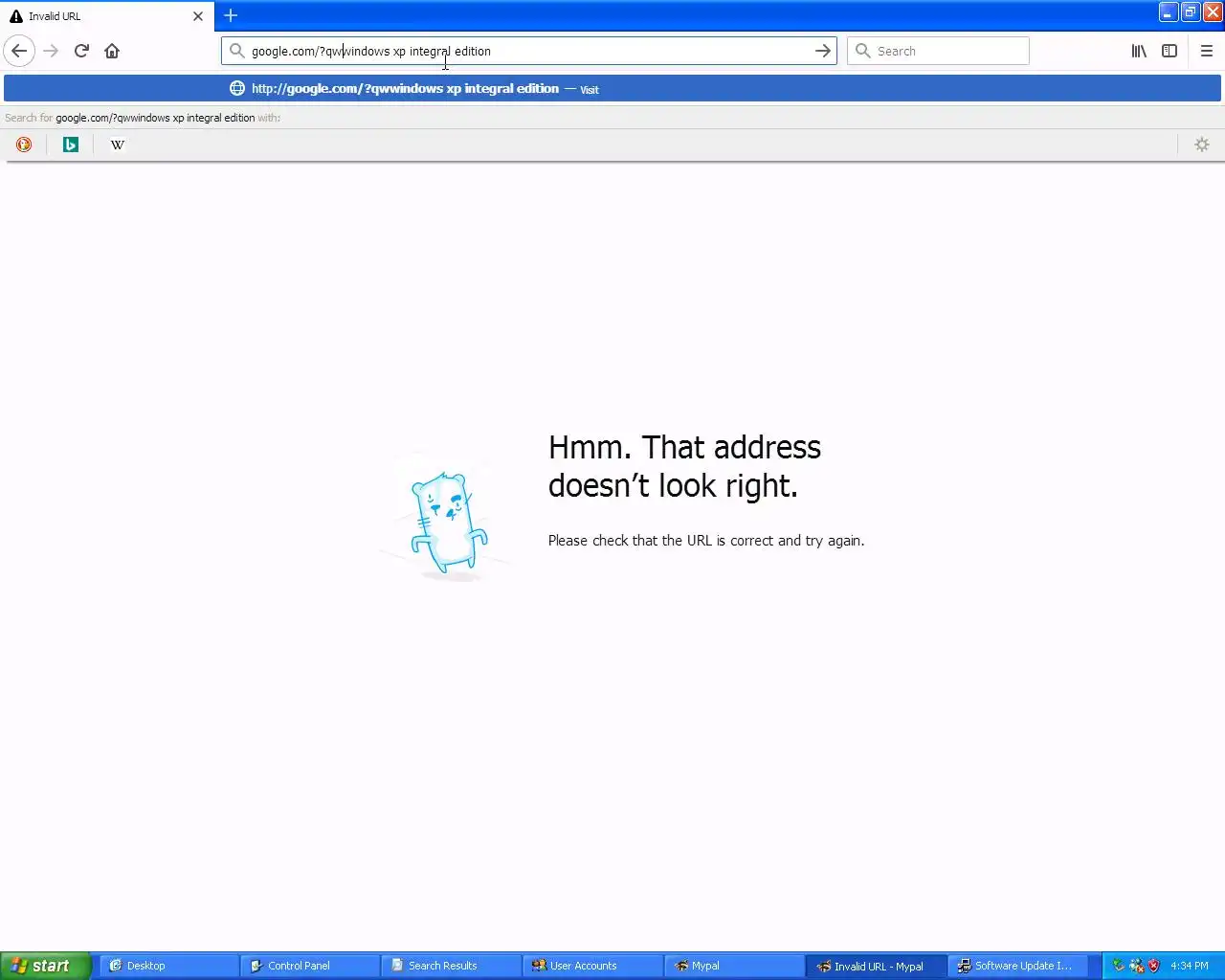This screenshot has height=980, width=1225.
Task: Switch to Search Results taskbar button
Action: pyautogui.click(x=451, y=966)
